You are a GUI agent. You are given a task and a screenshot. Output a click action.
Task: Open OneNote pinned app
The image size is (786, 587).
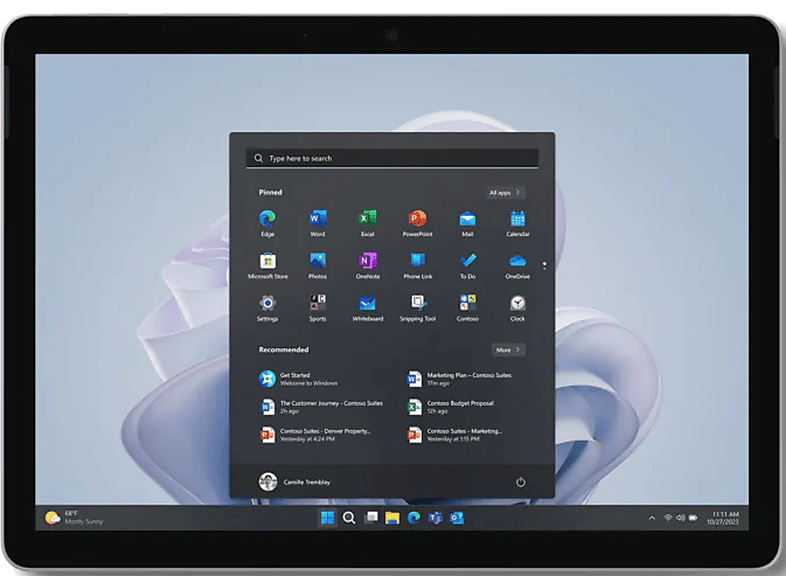[x=367, y=266]
